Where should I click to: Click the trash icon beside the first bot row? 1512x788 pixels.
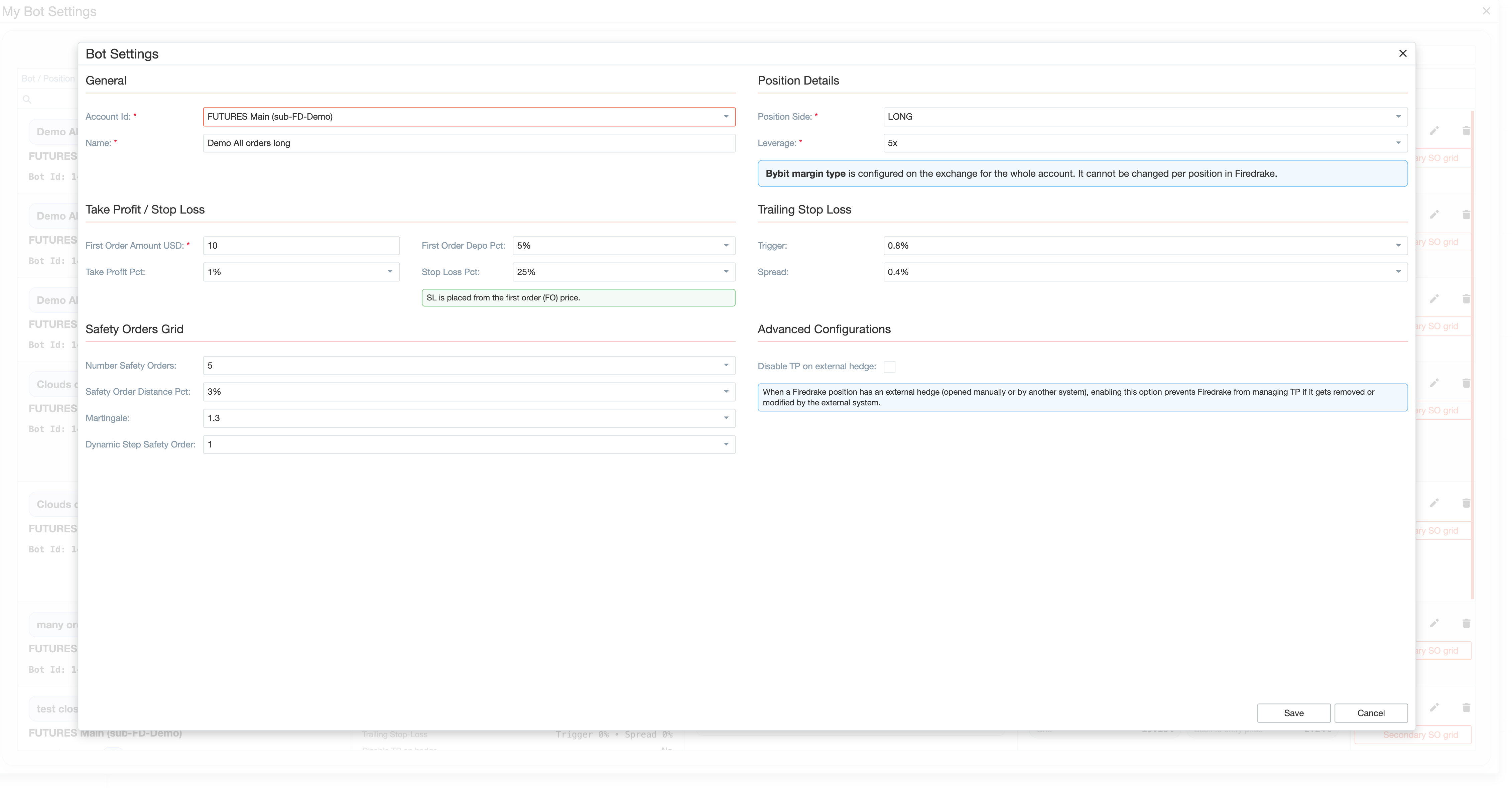(x=1467, y=131)
